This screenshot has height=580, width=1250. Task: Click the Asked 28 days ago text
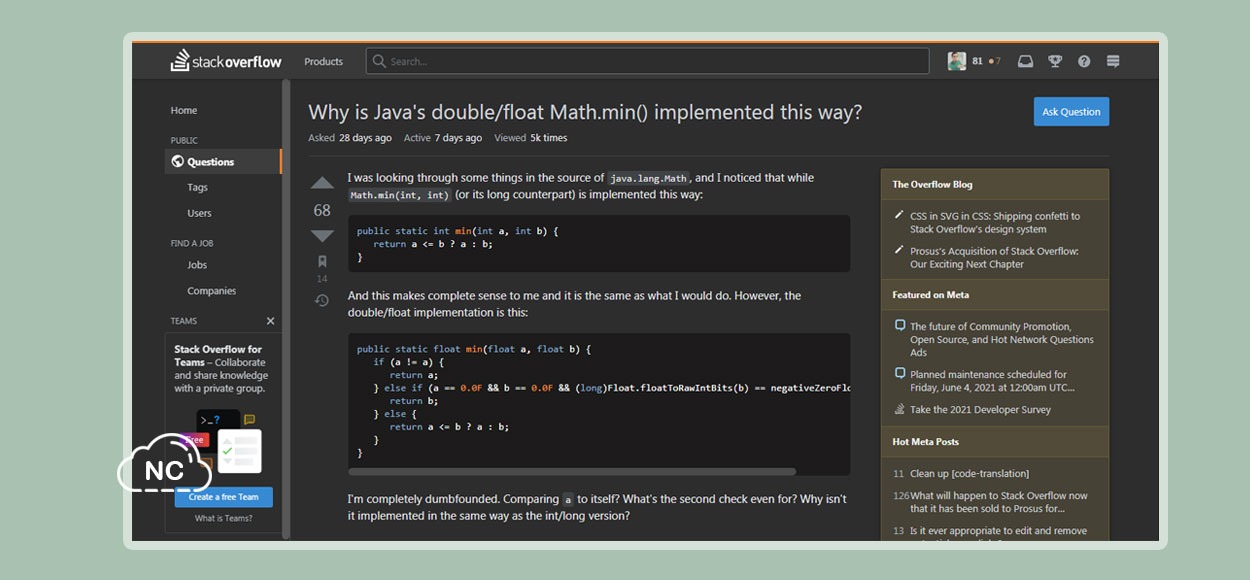350,138
